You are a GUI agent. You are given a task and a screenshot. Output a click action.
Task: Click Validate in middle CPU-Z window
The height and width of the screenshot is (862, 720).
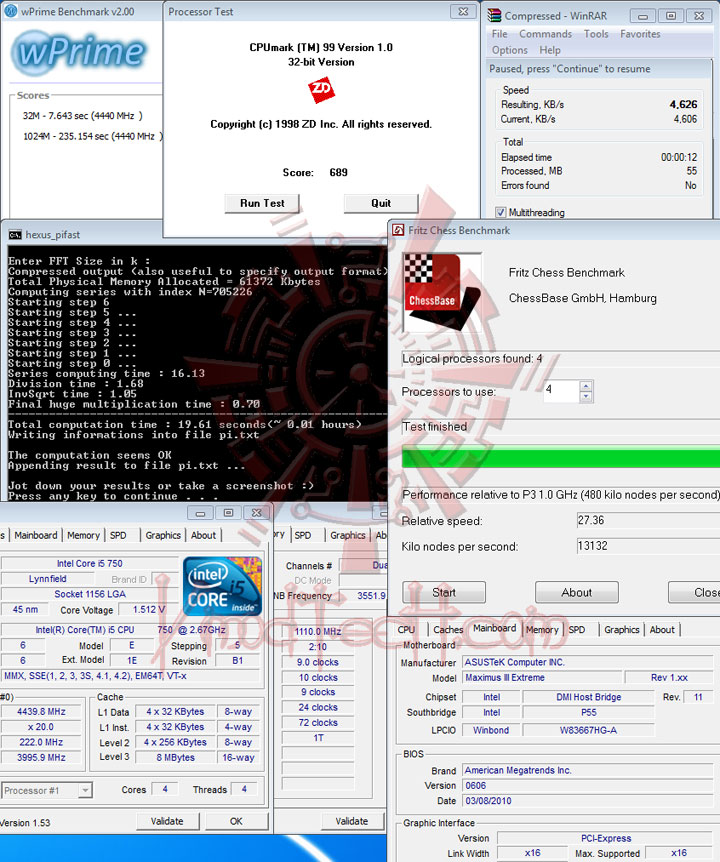pos(352,821)
